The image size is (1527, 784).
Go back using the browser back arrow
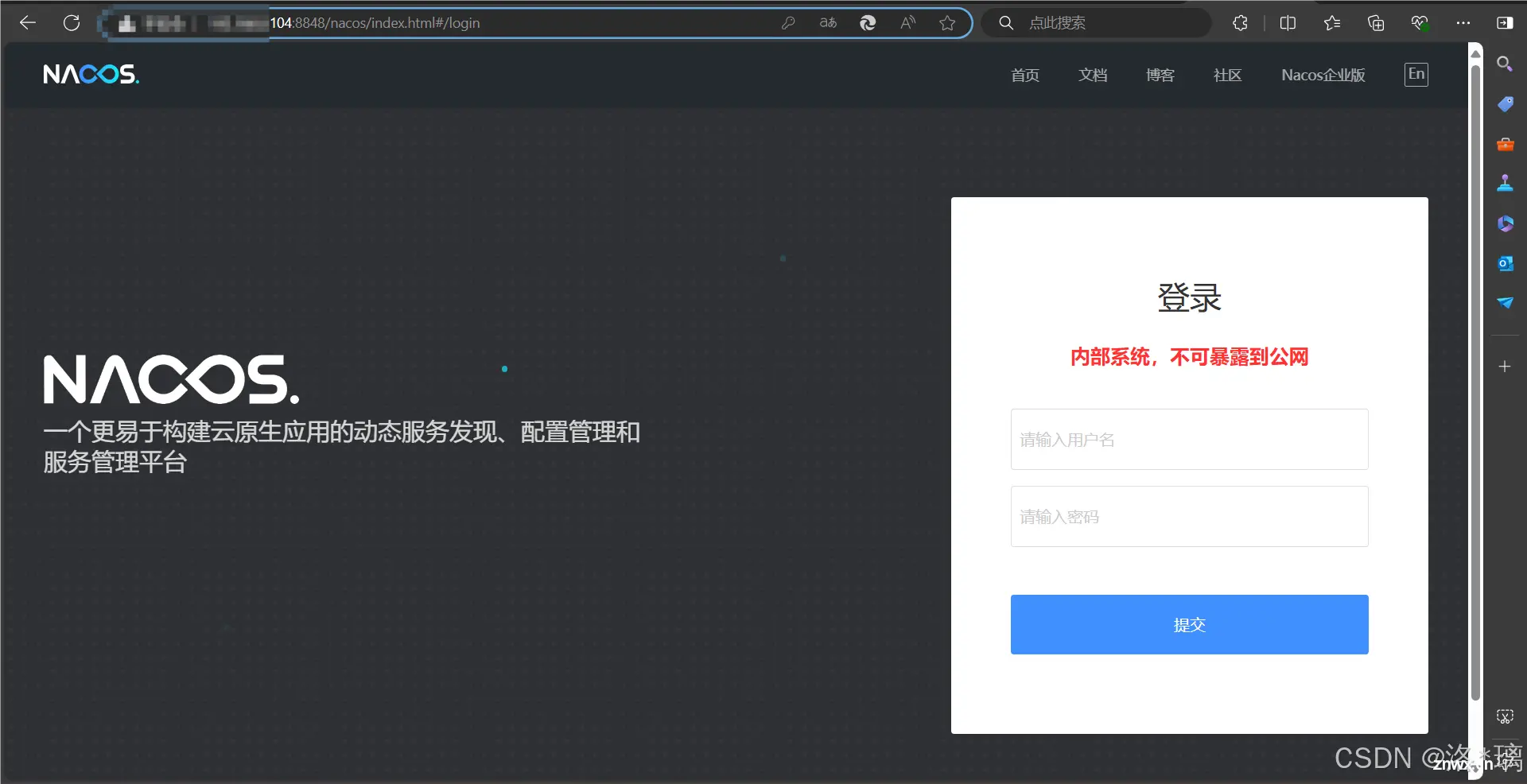click(x=28, y=23)
